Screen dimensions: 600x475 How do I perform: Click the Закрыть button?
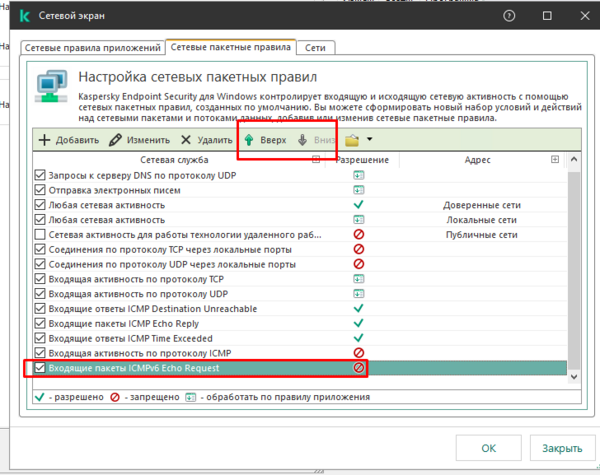coord(555,447)
